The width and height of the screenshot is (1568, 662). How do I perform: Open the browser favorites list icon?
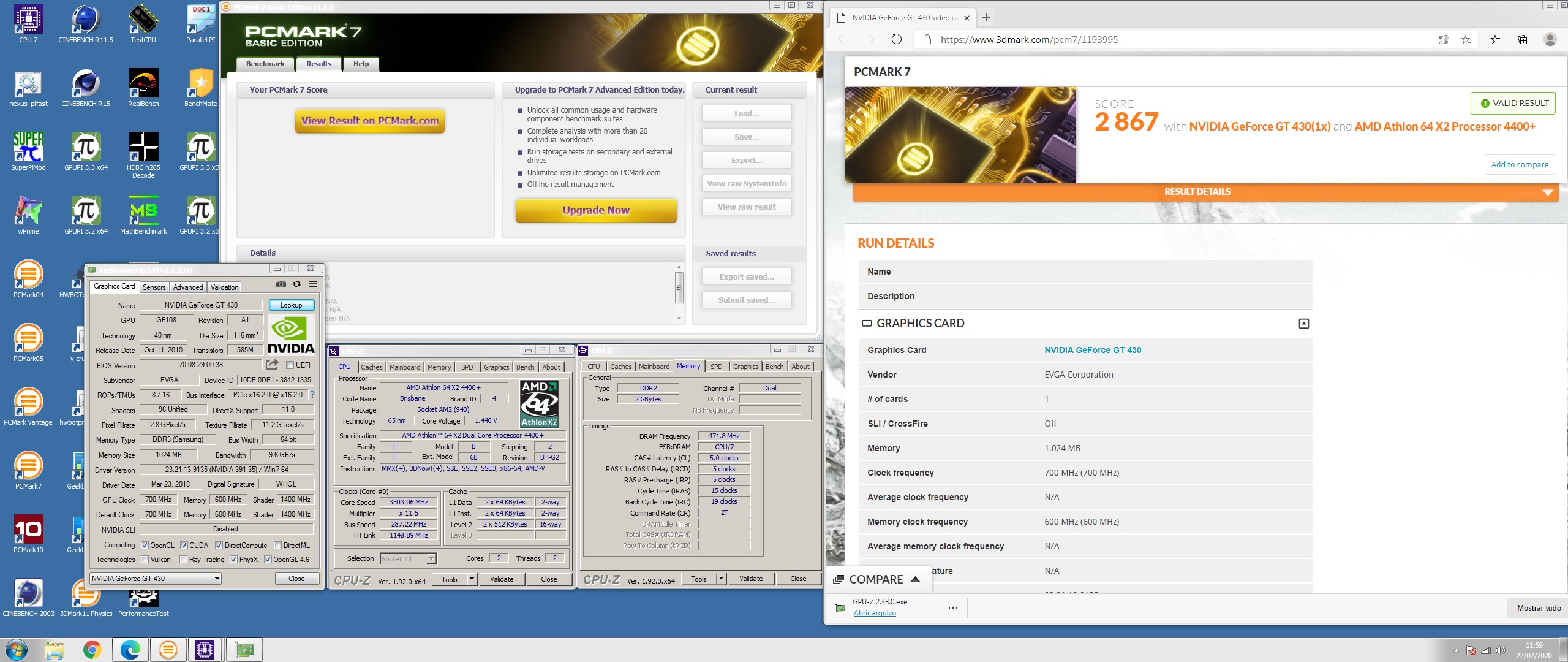coord(1495,39)
